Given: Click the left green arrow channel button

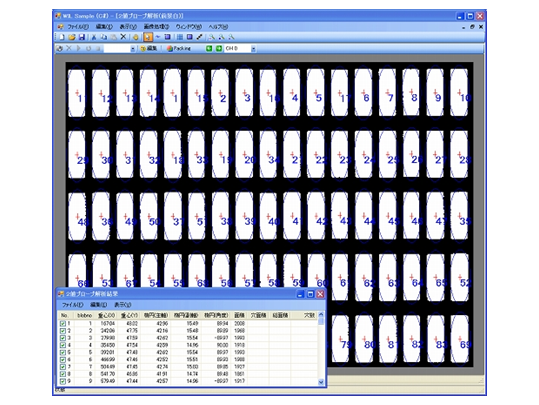Looking at the screenshot, I should 209,48.
